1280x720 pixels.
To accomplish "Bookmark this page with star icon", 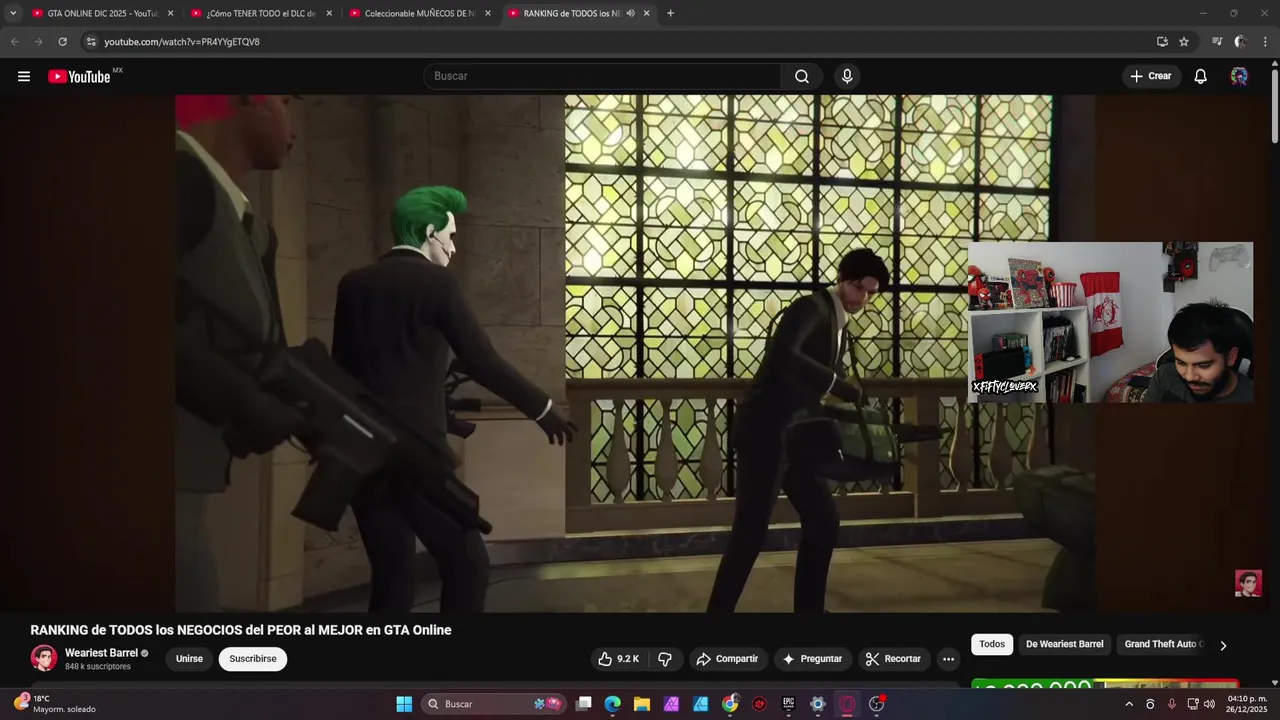I will click(1184, 42).
